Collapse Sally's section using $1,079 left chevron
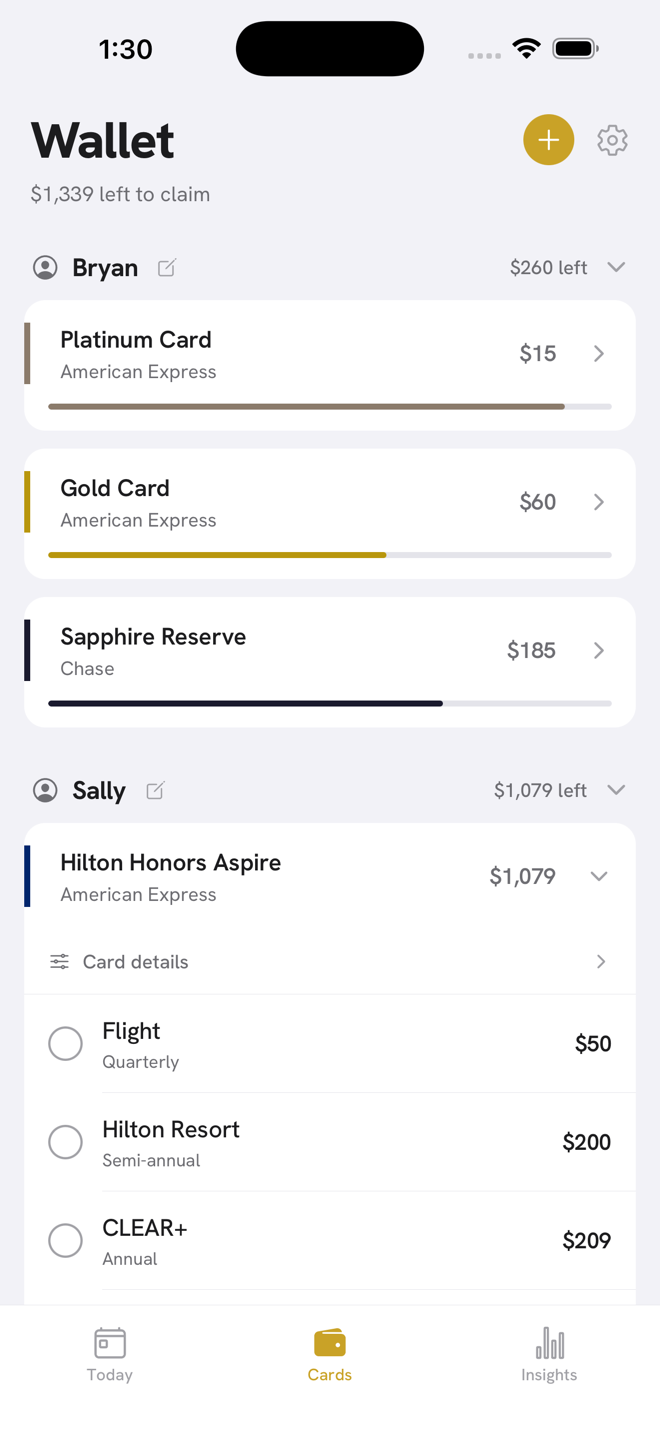Viewport: 660px width, 1434px height. [x=616, y=790]
